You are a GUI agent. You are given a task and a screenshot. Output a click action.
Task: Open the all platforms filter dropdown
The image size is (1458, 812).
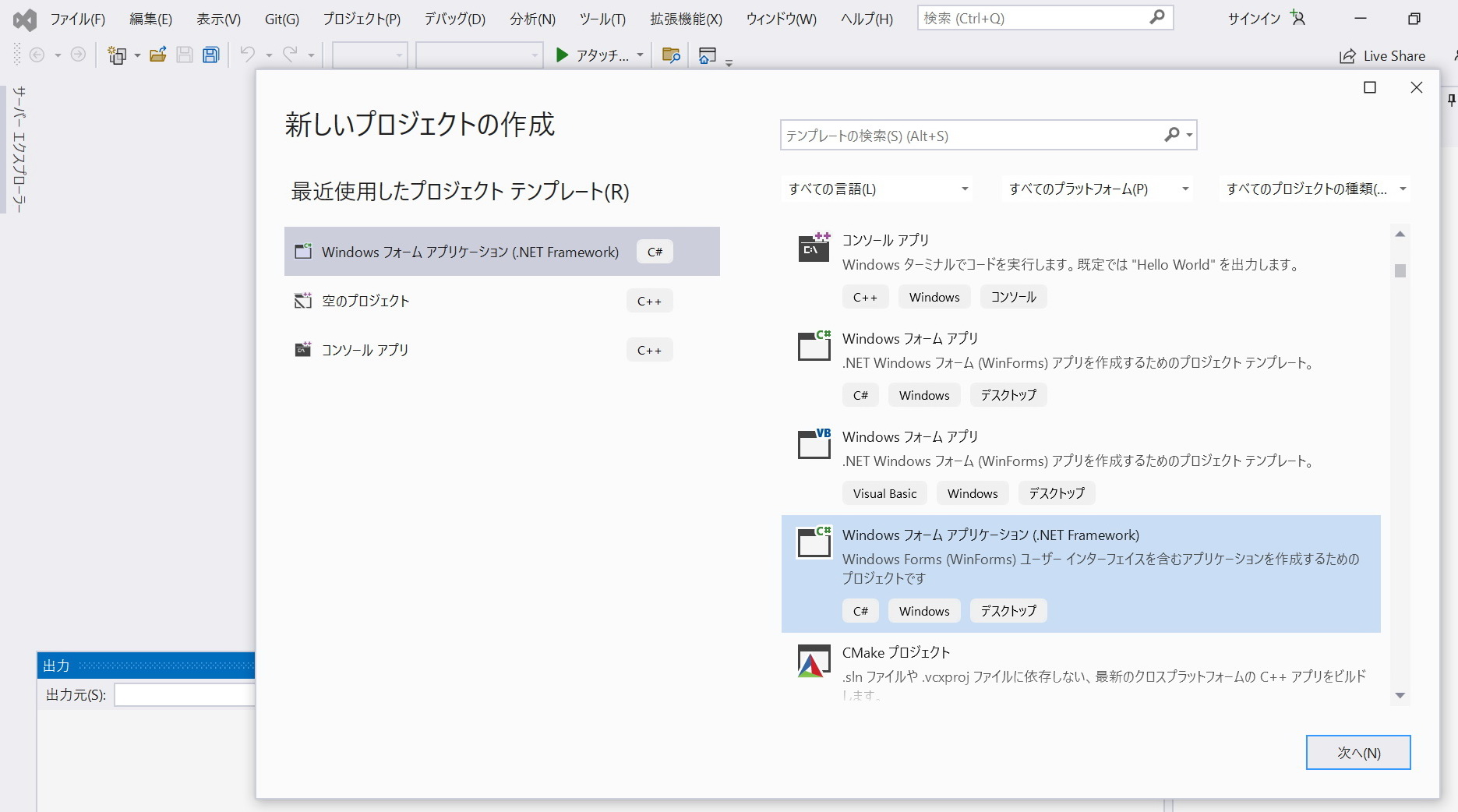point(1097,189)
